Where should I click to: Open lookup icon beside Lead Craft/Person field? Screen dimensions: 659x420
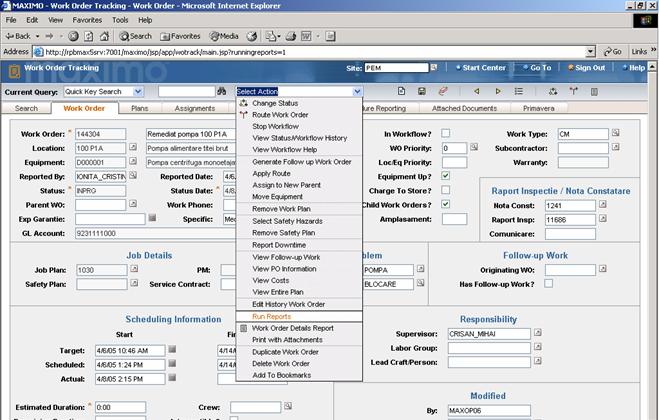pyautogui.click(x=538, y=361)
